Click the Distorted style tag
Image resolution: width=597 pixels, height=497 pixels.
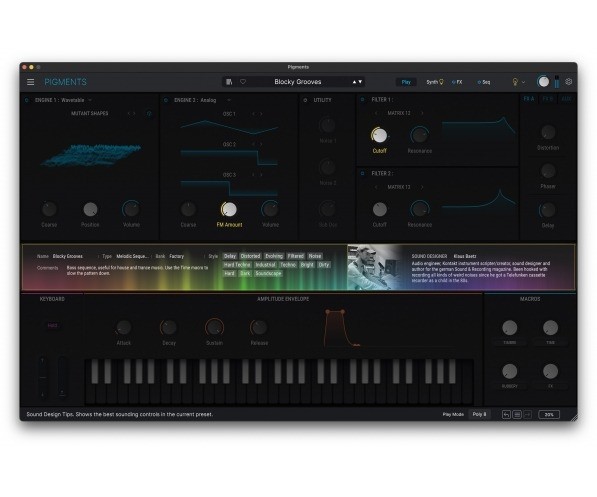click(x=251, y=256)
